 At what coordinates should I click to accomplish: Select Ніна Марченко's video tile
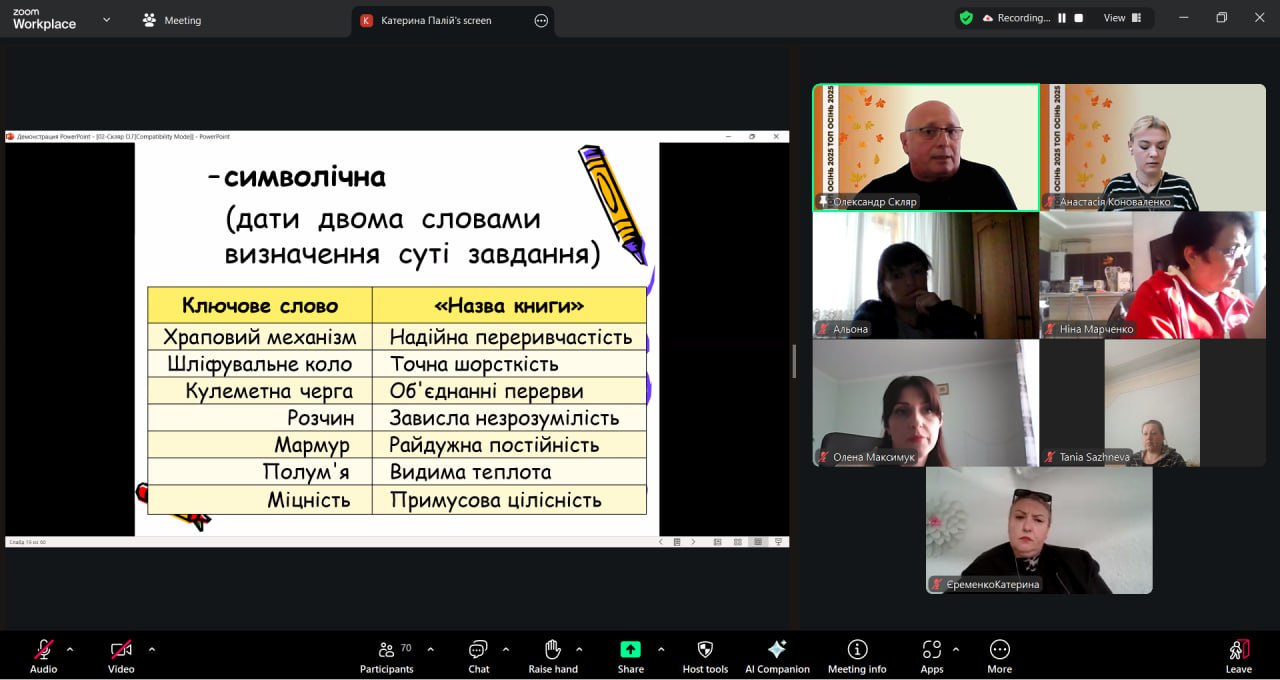[x=1153, y=275]
